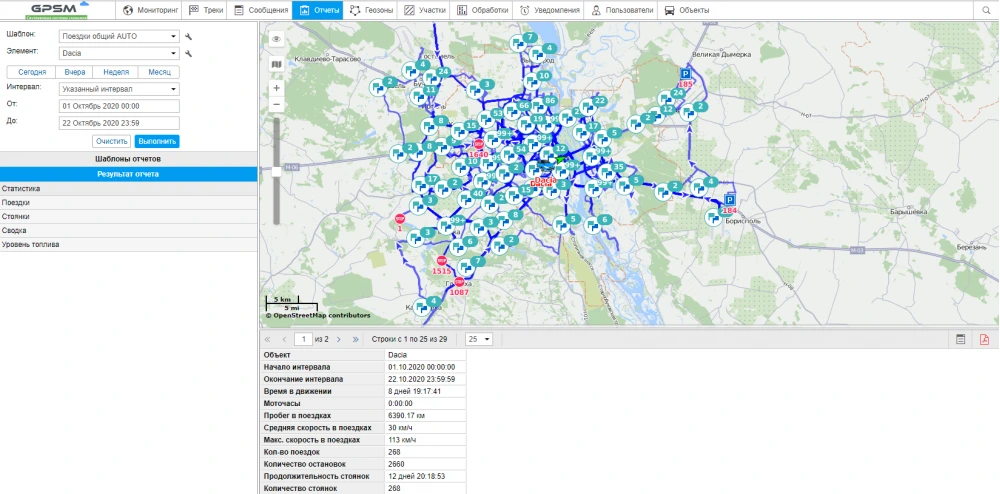
Task: Go to the first results page
Action: [267, 340]
